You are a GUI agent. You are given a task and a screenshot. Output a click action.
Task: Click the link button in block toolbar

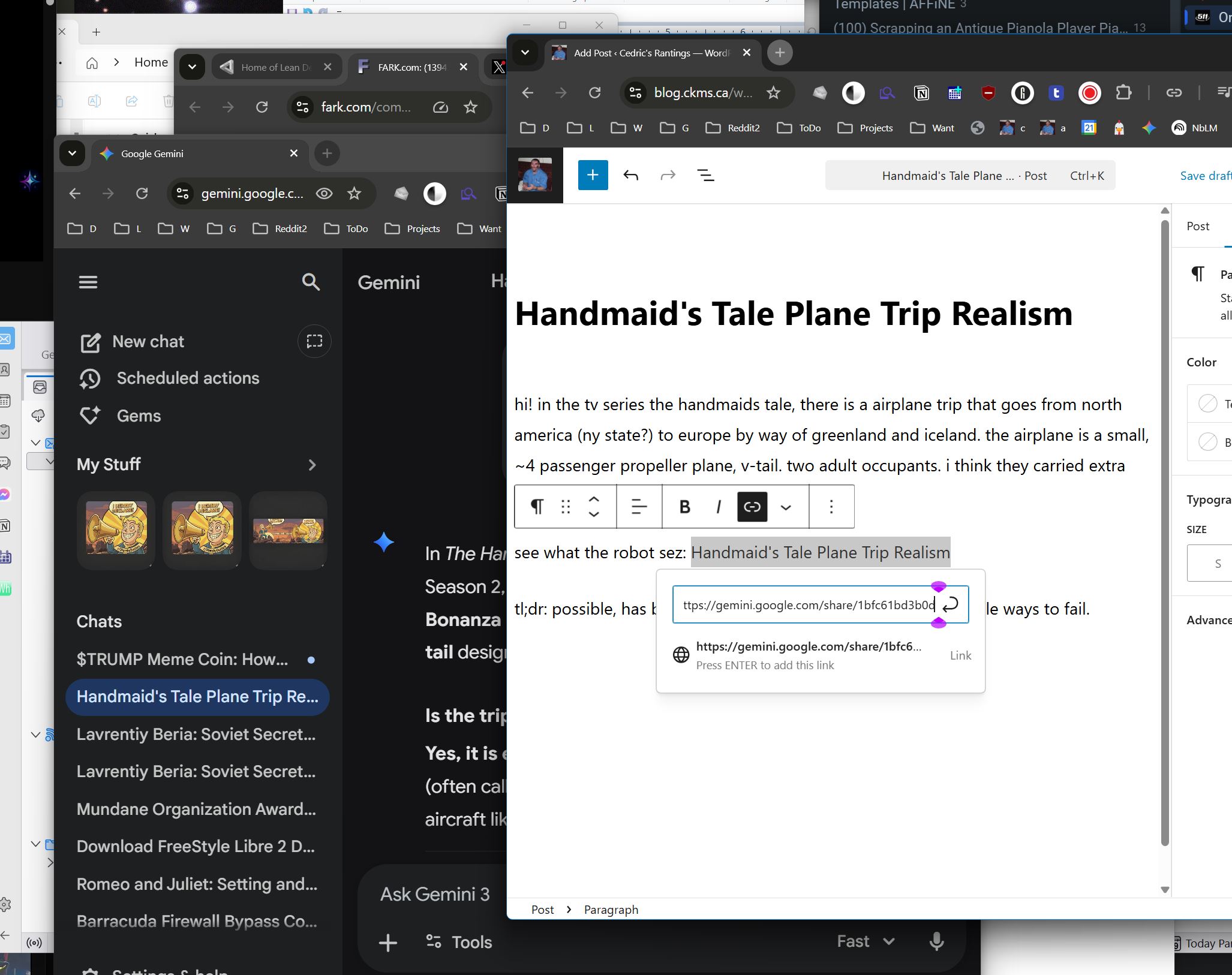pos(752,507)
